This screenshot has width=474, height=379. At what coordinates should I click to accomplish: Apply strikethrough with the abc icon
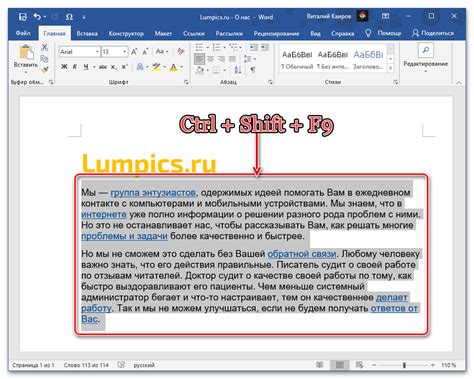tap(103, 67)
